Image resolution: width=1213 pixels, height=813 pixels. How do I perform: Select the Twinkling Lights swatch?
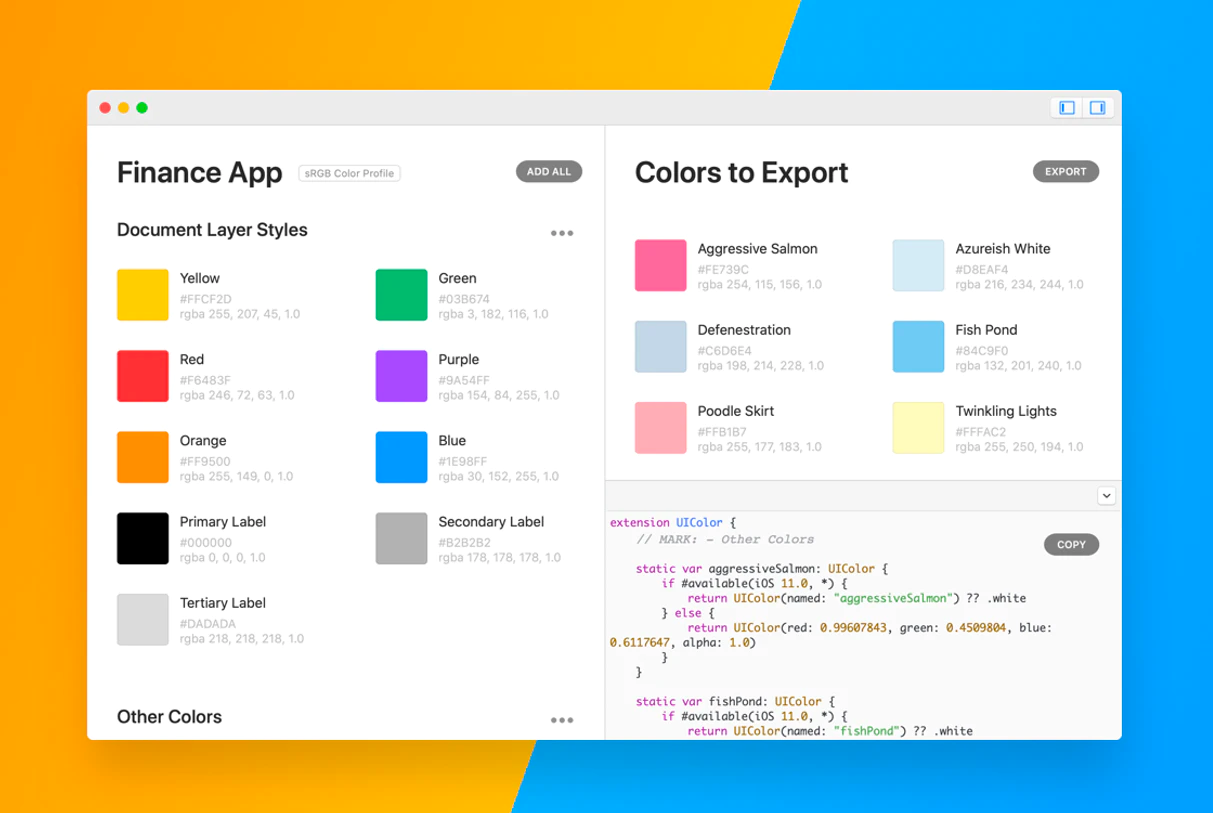pos(918,428)
